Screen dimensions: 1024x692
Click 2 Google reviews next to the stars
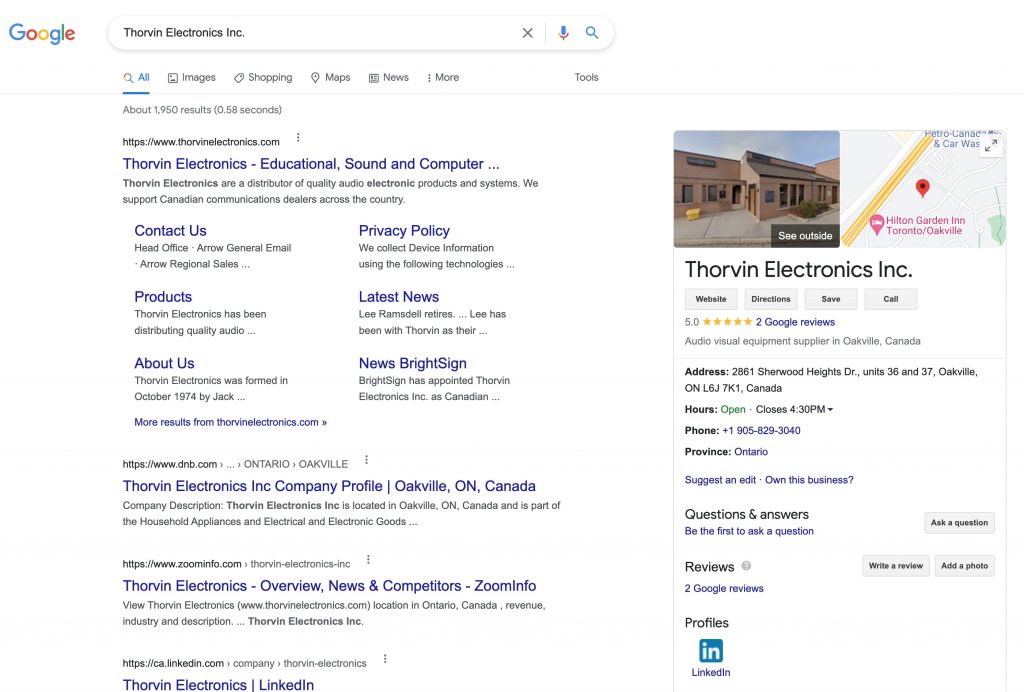click(x=795, y=322)
